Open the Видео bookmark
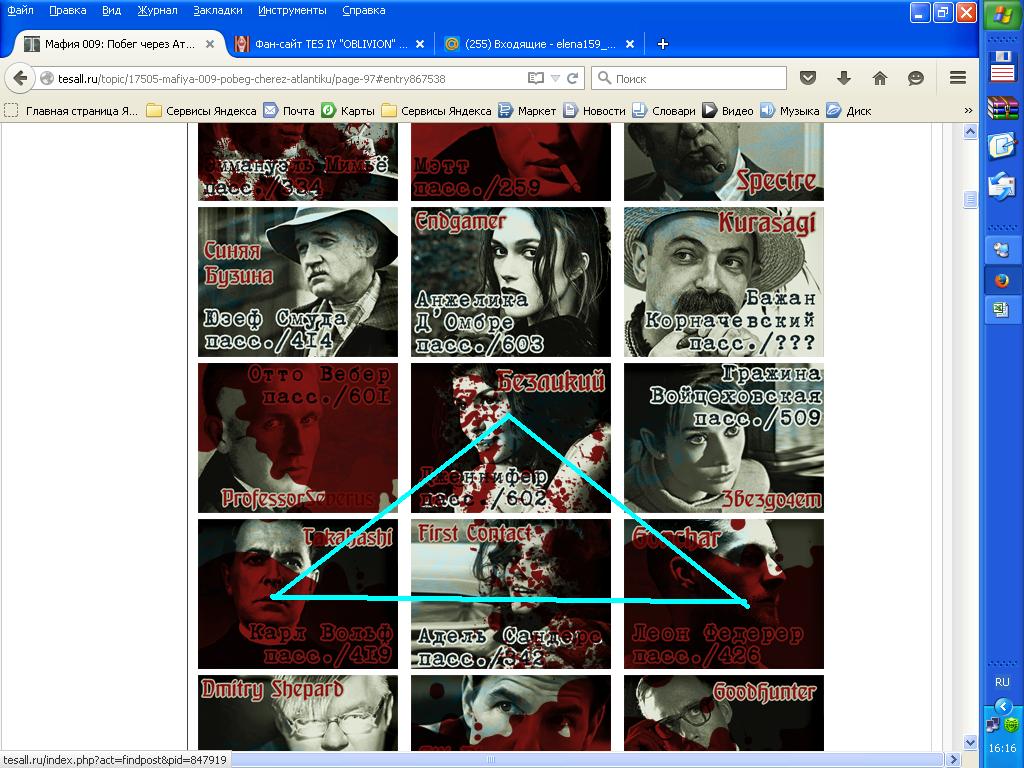 [x=728, y=110]
